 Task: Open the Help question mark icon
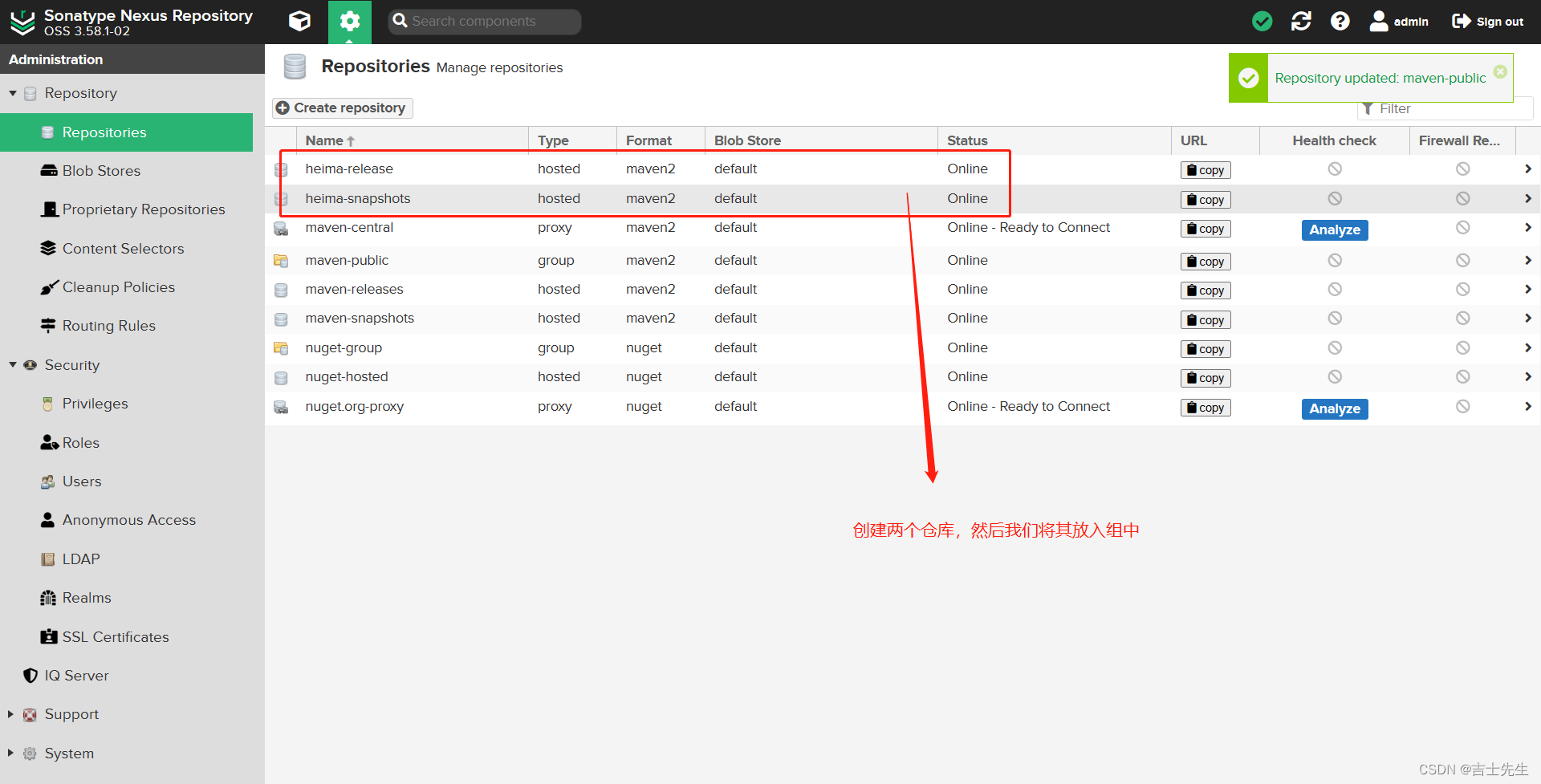coord(1340,21)
